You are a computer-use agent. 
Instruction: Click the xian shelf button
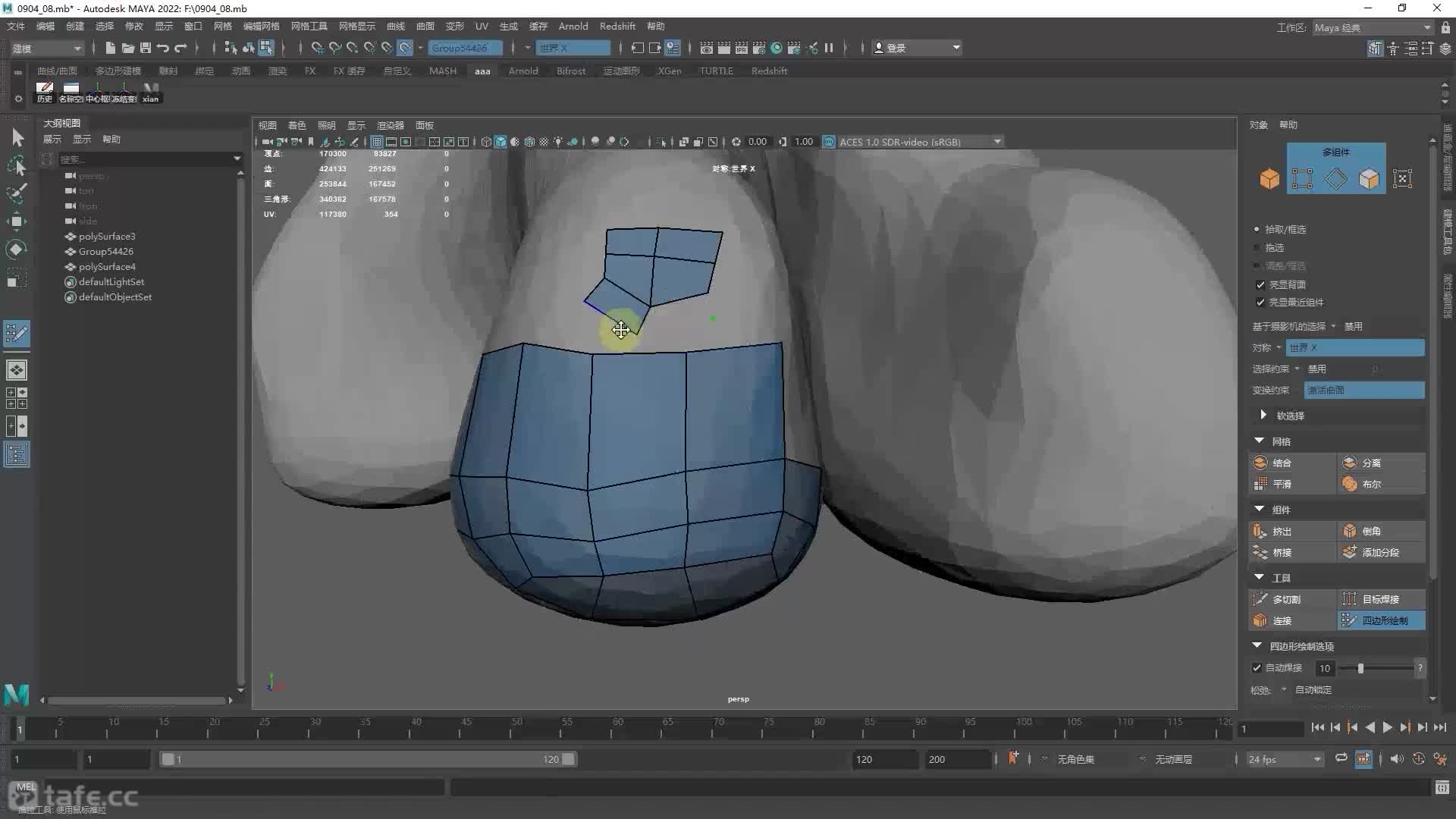pyautogui.click(x=150, y=92)
